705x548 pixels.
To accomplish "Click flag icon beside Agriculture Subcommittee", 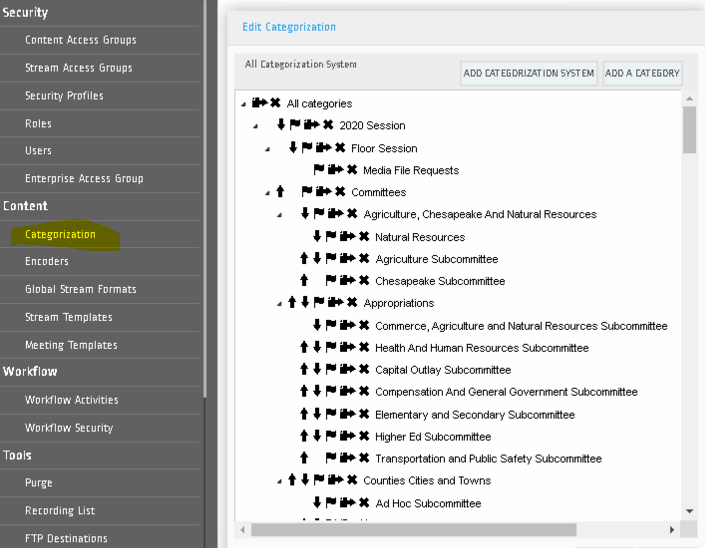I will click(331, 258).
